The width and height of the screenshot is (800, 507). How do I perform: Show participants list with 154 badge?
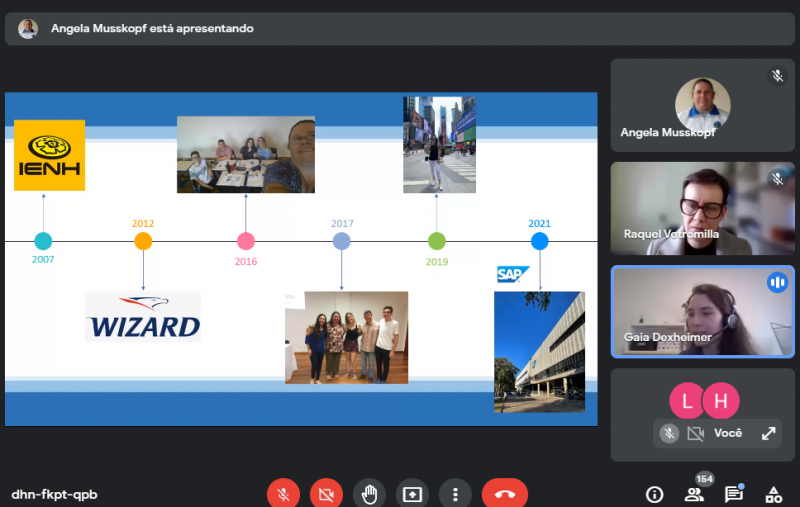click(x=694, y=494)
